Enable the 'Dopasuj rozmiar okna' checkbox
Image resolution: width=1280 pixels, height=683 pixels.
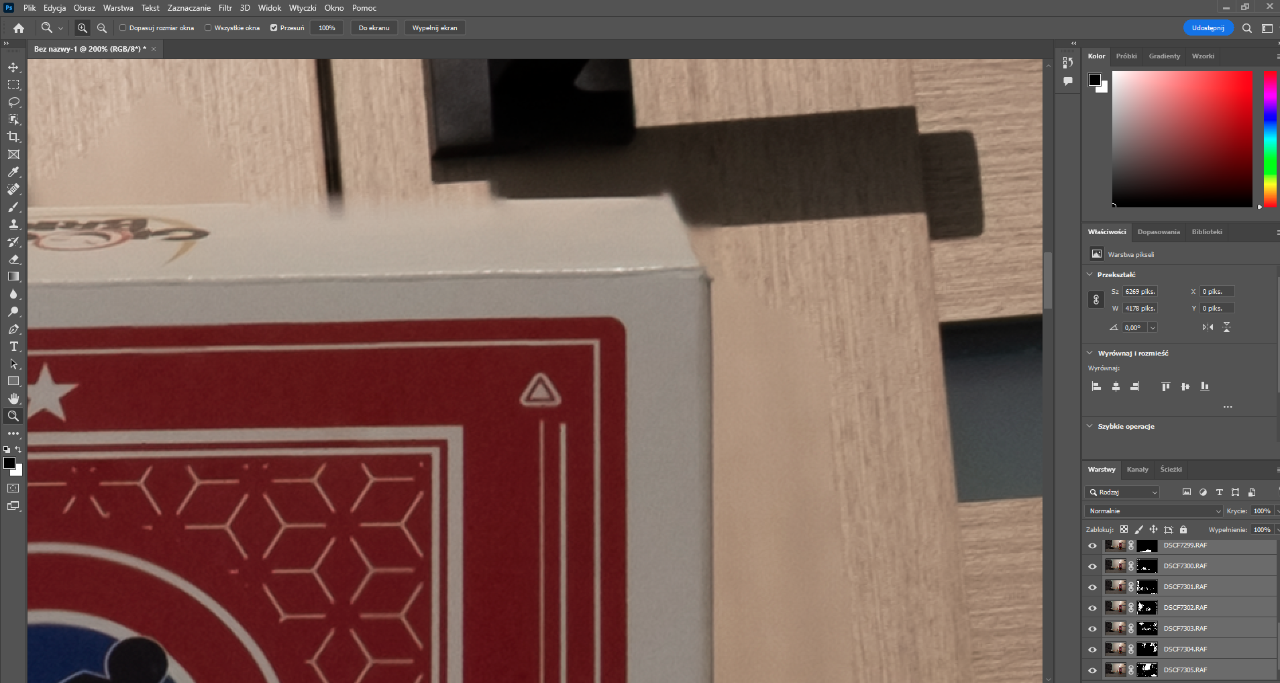123,28
